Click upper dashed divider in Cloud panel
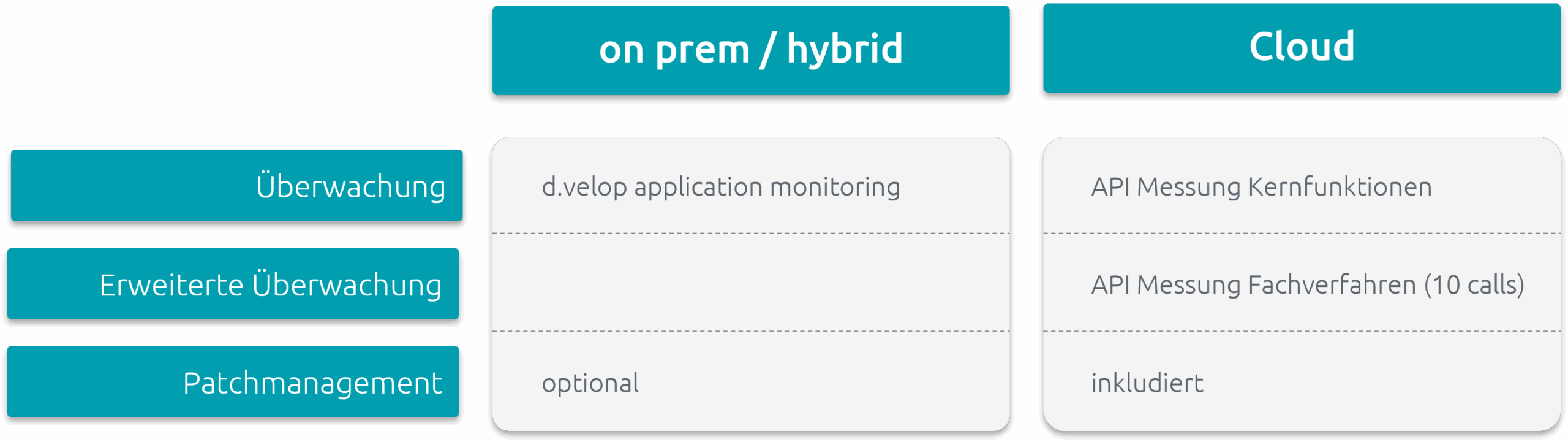Image resolution: width=1568 pixels, height=442 pixels. click(x=1302, y=234)
